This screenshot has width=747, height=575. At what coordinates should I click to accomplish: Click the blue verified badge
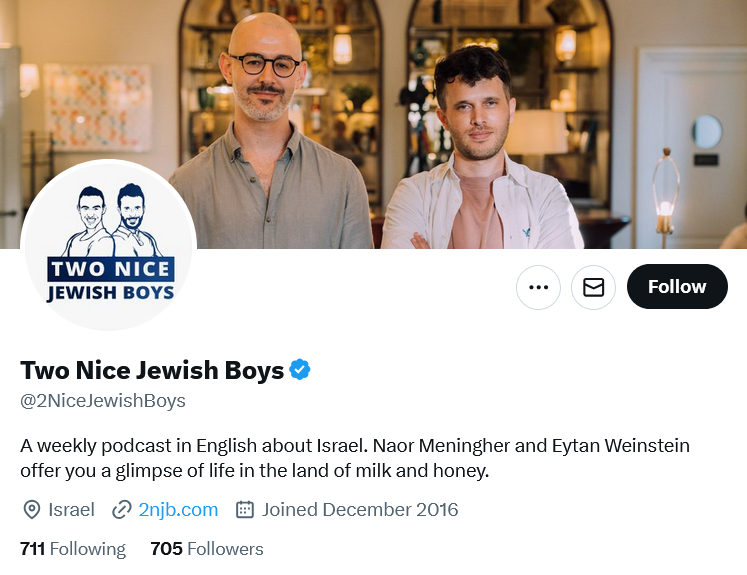point(300,370)
